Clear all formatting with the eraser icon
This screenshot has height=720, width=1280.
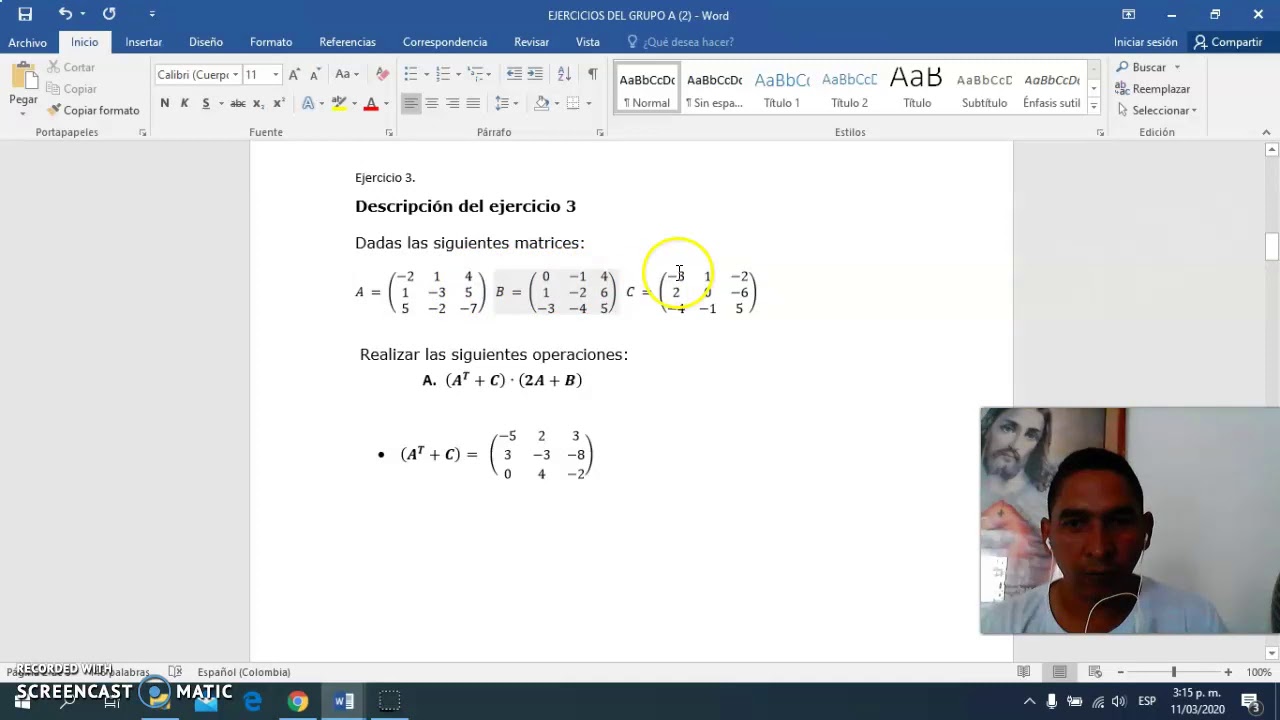382,74
